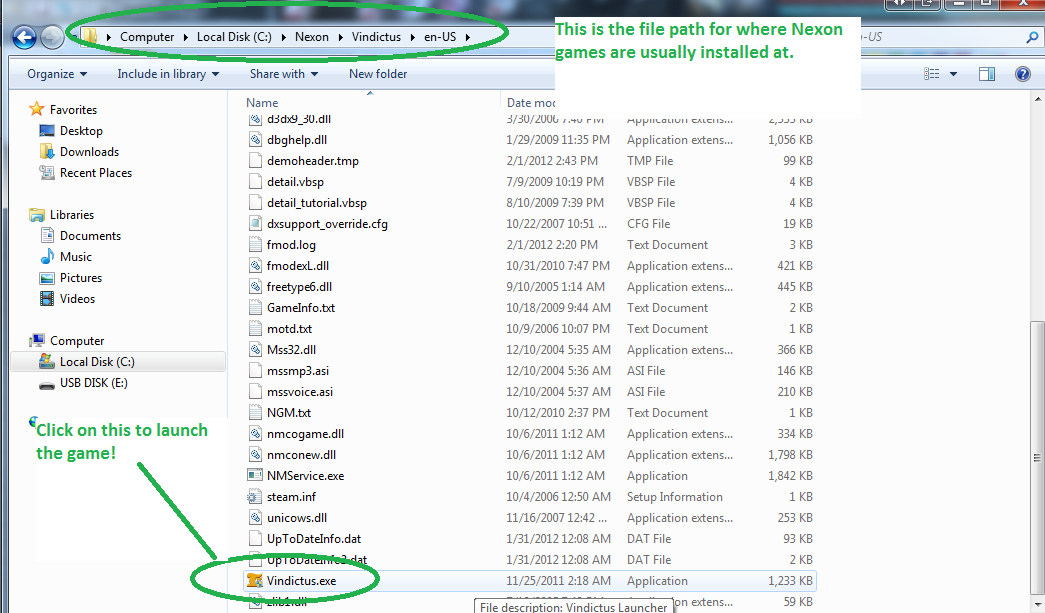The image size is (1045, 613).
Task: Click the Back navigation arrow button
Action: pos(25,37)
